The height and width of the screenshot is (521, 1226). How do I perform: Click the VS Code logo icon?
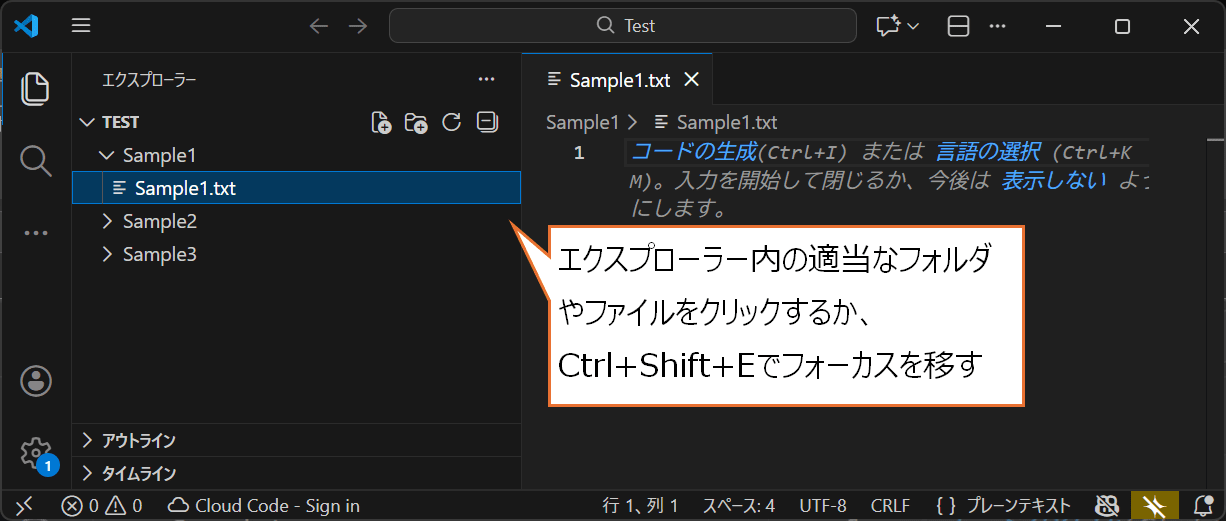pyautogui.click(x=26, y=26)
